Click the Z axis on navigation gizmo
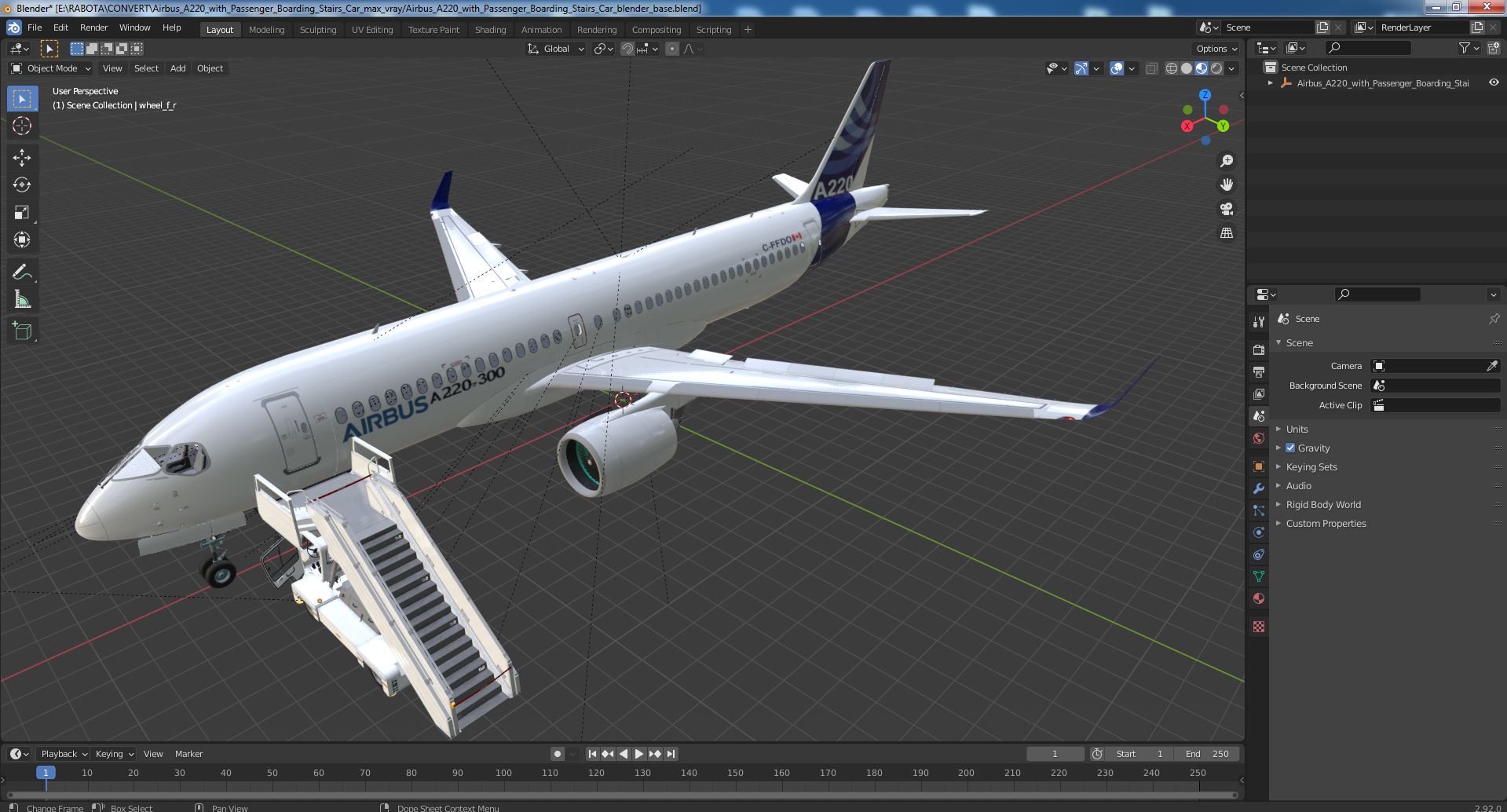This screenshot has height=812, width=1507. 1205,95
